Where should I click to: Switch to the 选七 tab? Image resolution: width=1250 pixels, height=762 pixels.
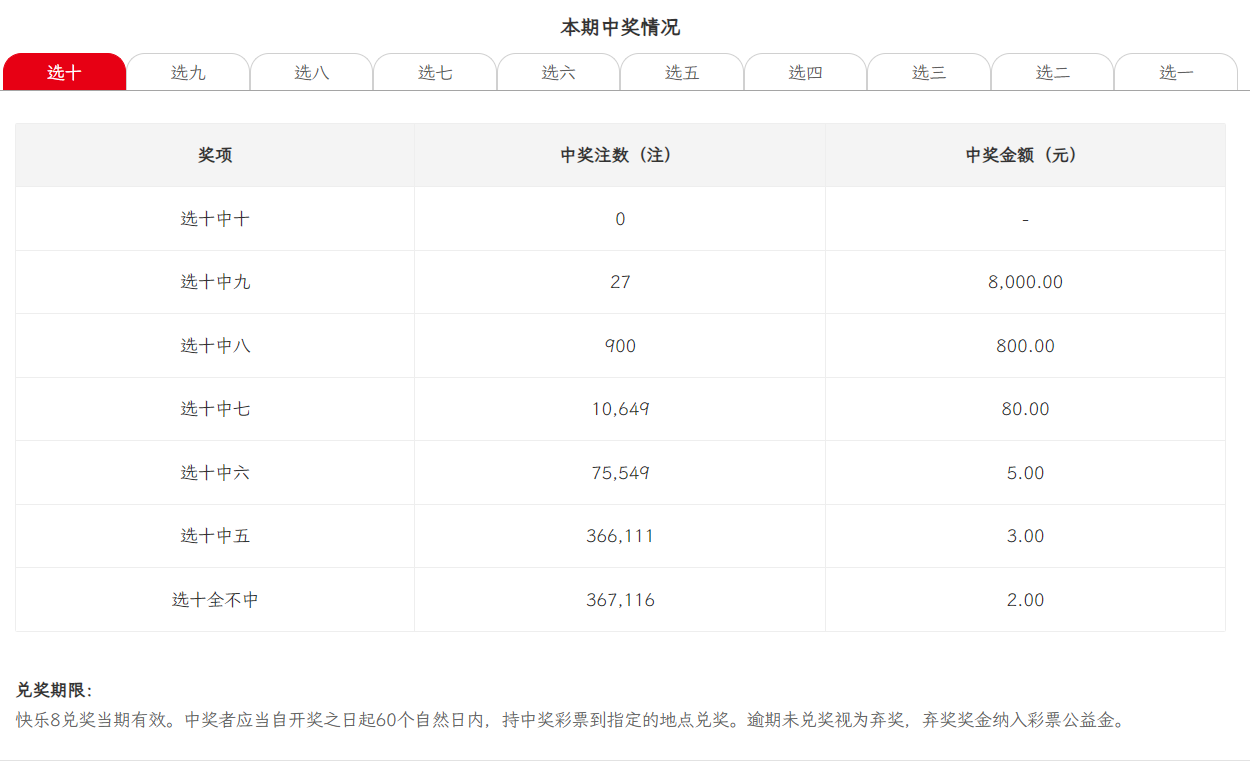435,72
